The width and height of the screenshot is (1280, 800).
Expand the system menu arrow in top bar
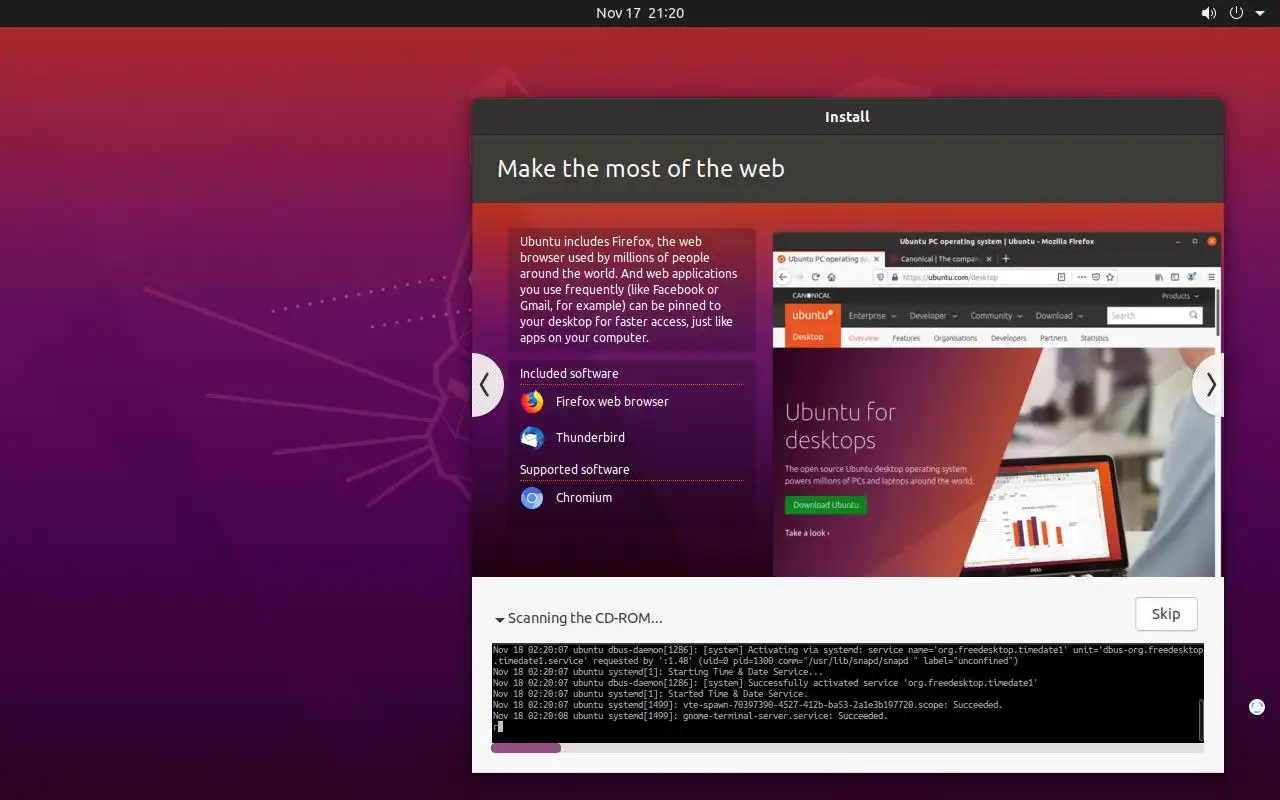click(1260, 13)
